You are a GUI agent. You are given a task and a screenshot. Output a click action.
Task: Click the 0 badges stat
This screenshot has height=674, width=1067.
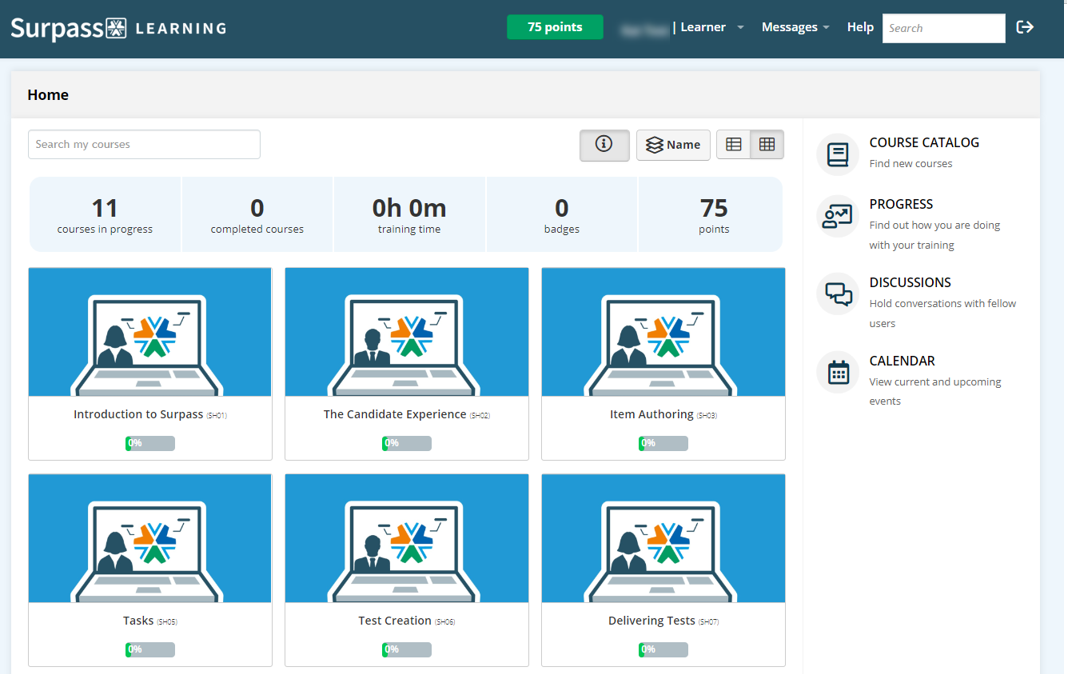click(x=561, y=215)
